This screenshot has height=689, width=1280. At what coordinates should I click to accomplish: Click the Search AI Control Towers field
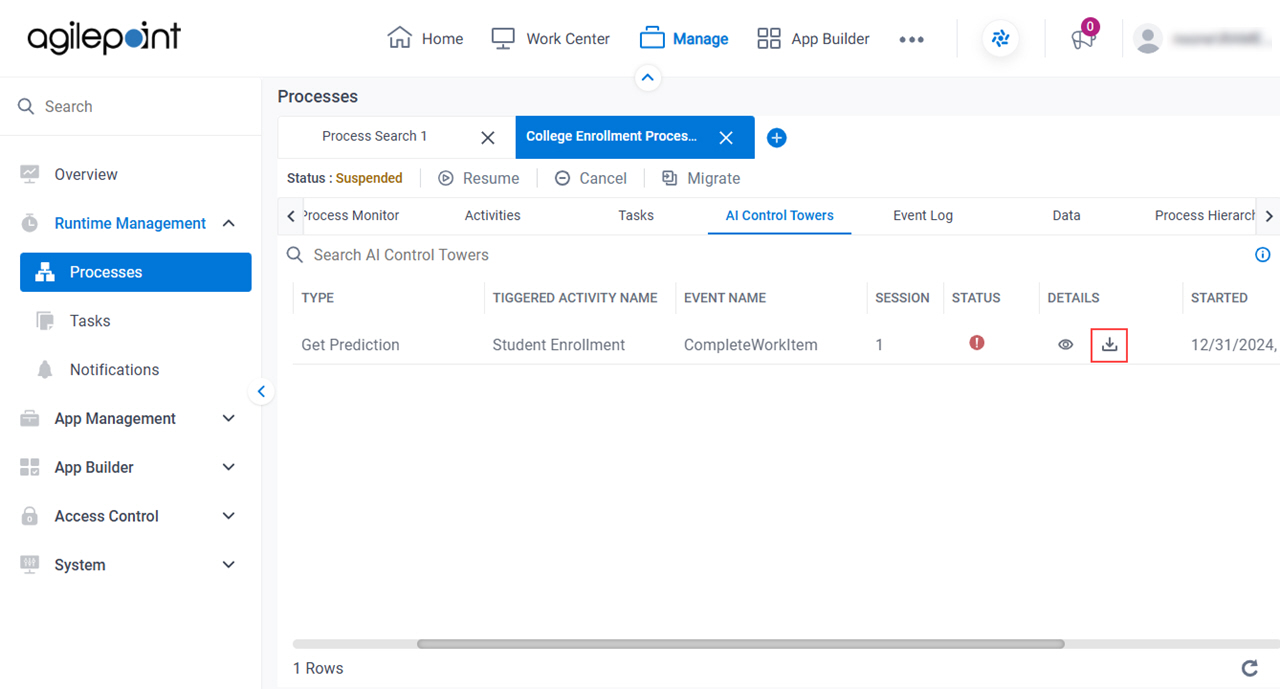coord(401,255)
